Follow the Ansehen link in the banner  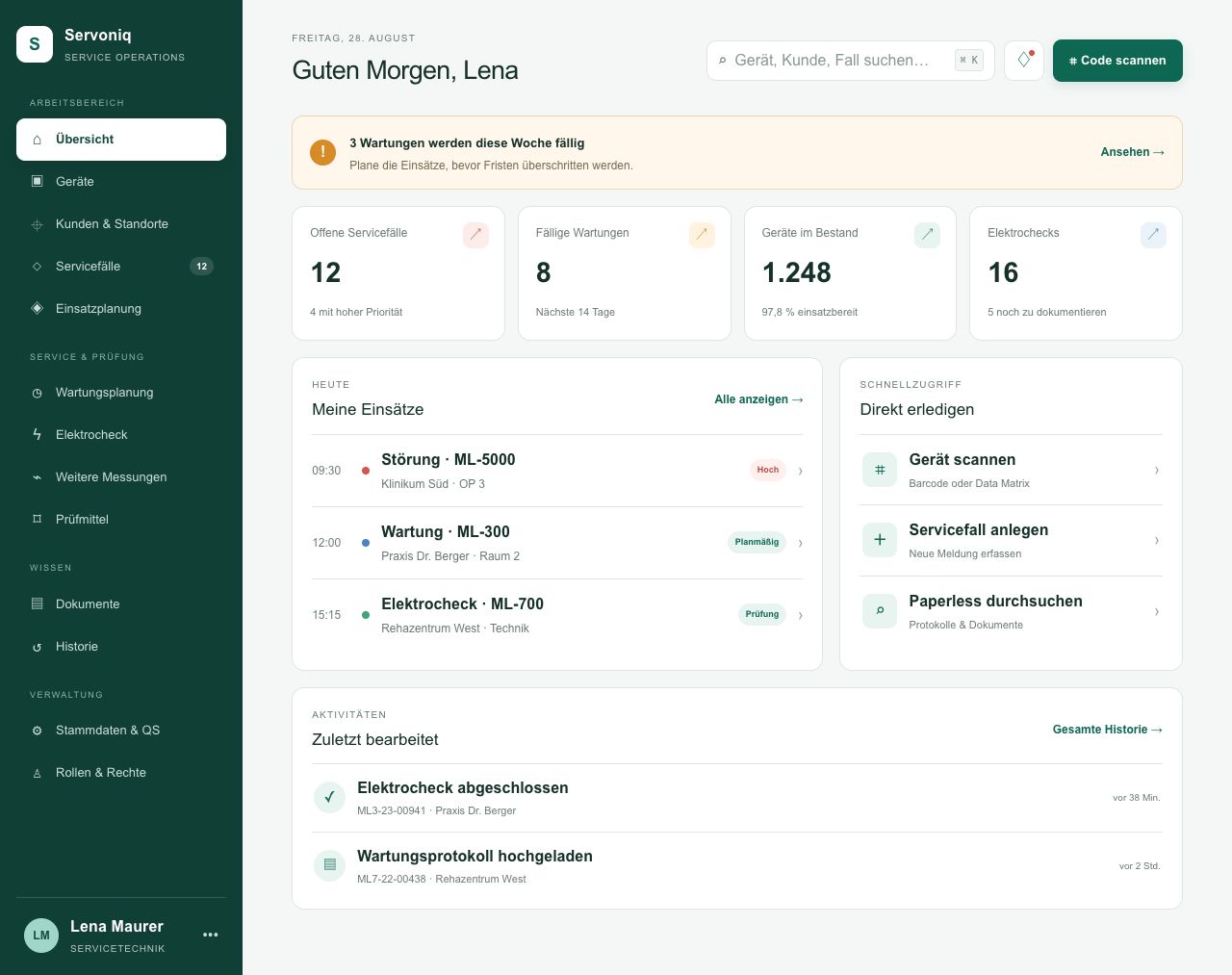(1133, 152)
